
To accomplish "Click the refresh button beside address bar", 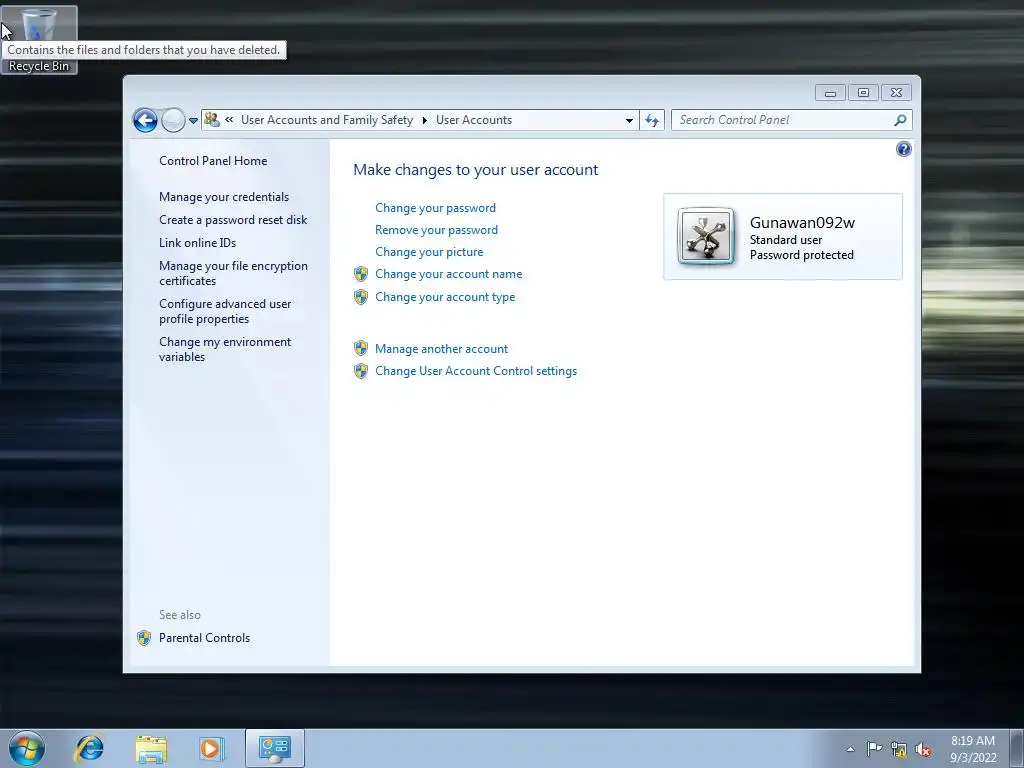I will coord(652,120).
